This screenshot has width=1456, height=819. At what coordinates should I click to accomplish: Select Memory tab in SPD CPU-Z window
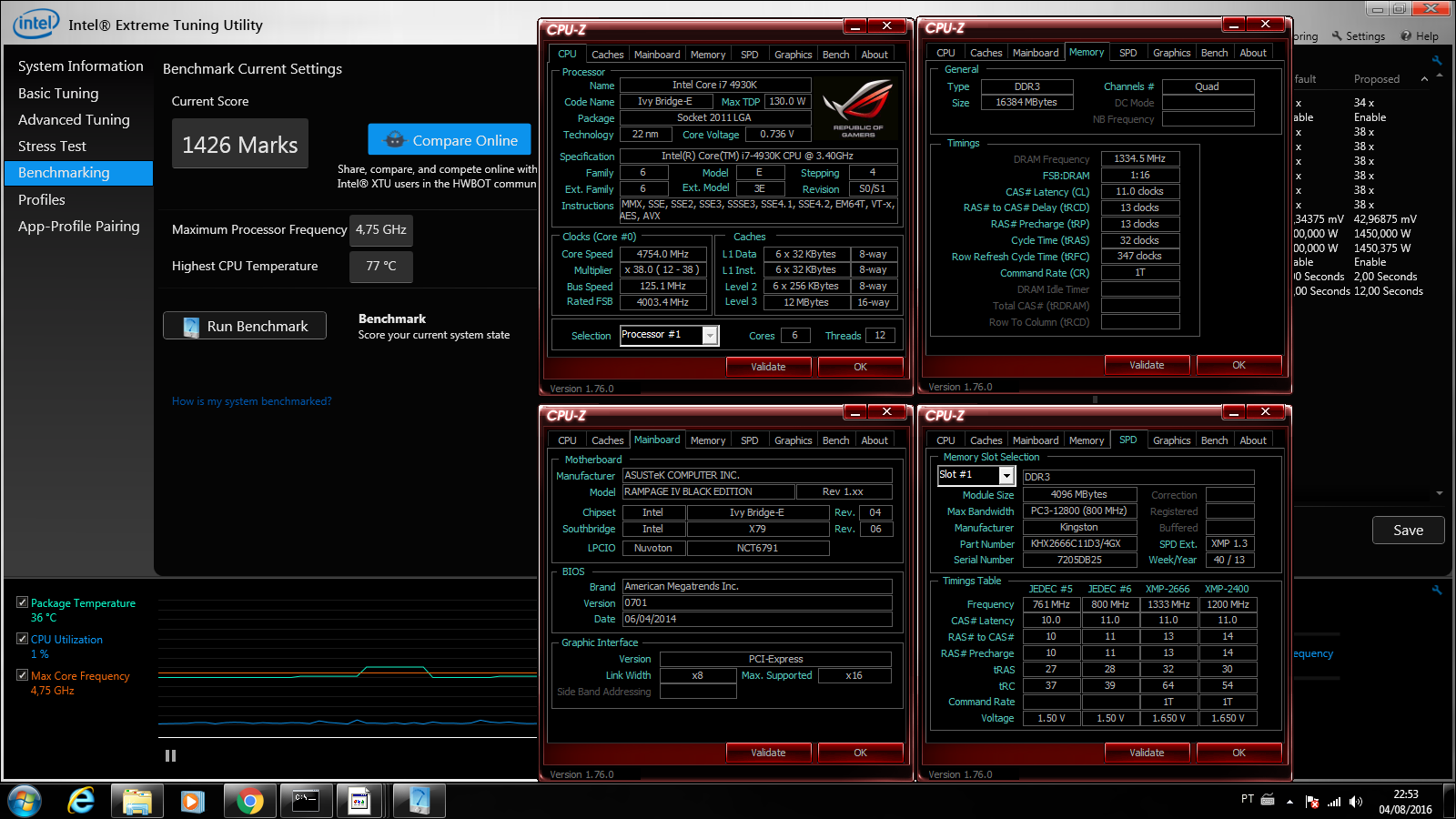[x=1087, y=440]
